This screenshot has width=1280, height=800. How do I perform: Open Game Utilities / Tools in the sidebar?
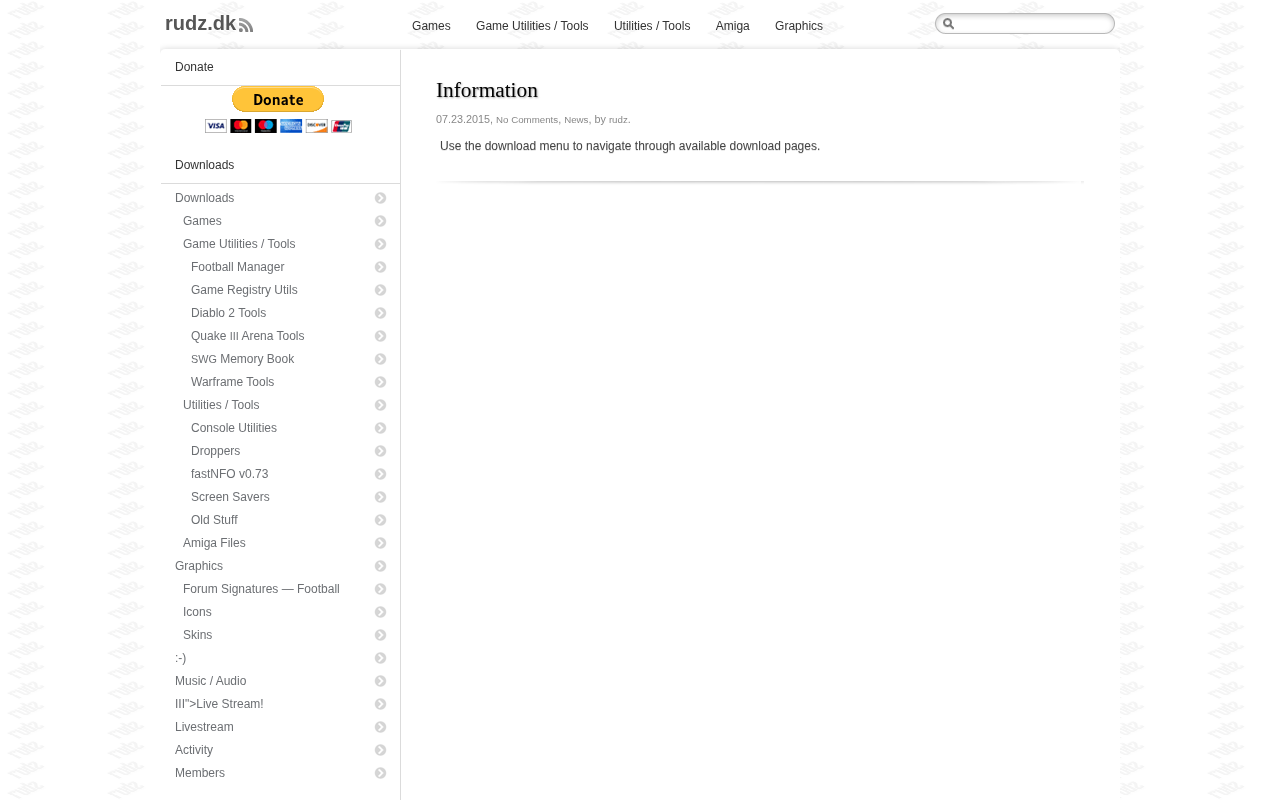[x=239, y=244]
